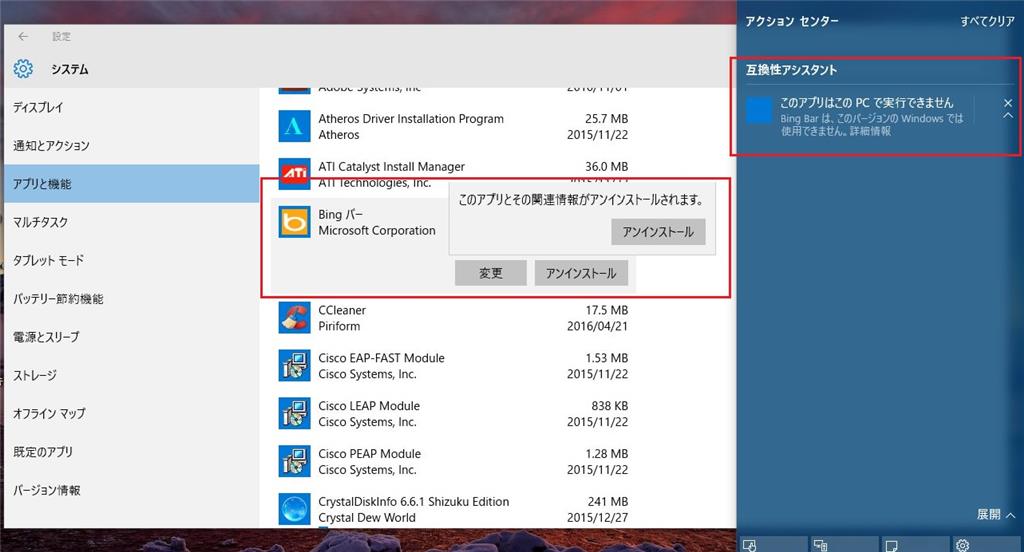1024x552 pixels.
Task: Select ディスプレイ in the sidebar
Action: (x=131, y=107)
